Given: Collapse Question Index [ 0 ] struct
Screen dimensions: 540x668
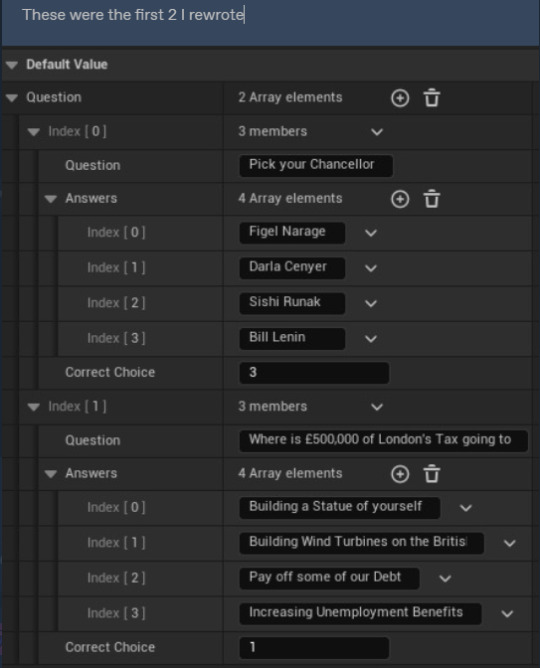Looking at the screenshot, I should (x=34, y=132).
